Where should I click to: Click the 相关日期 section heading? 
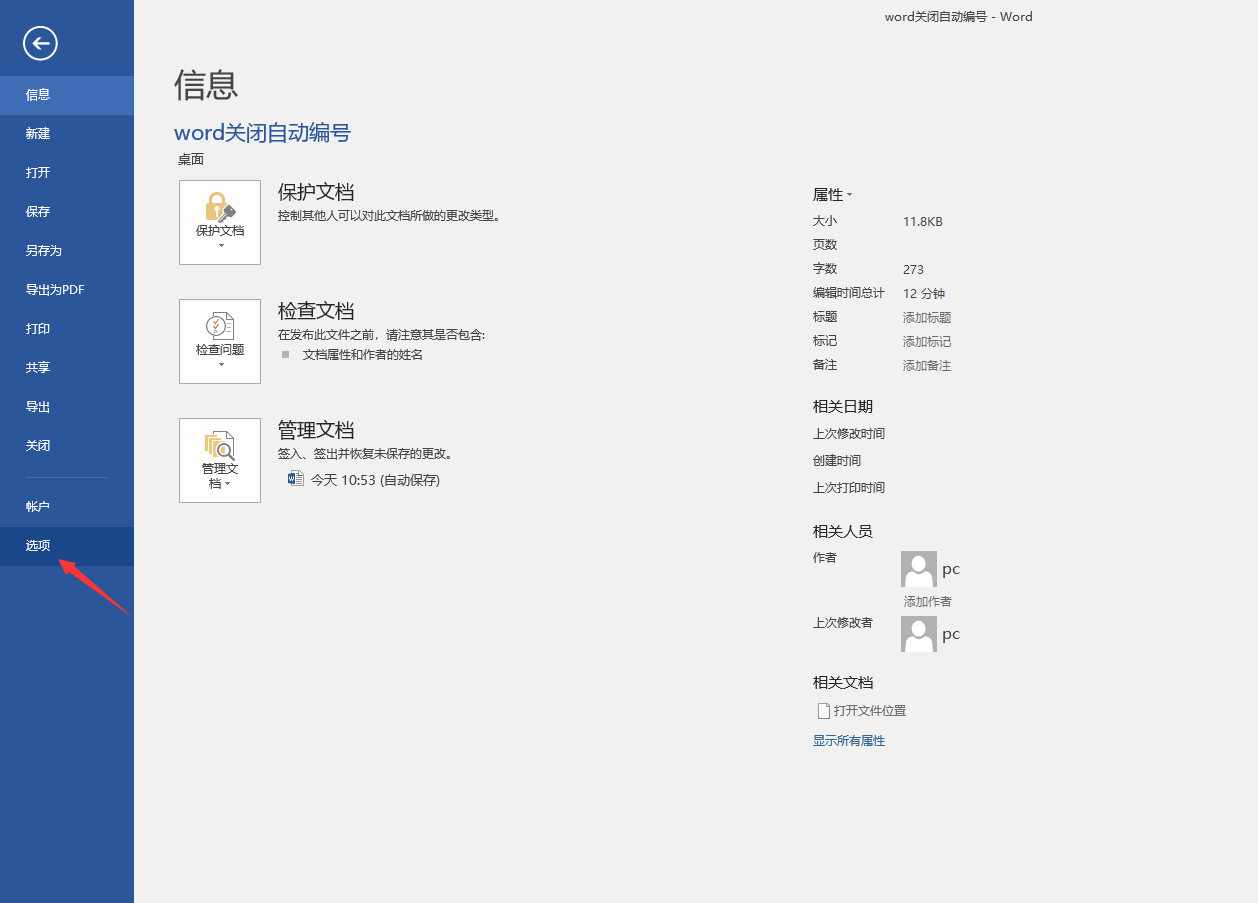point(843,407)
